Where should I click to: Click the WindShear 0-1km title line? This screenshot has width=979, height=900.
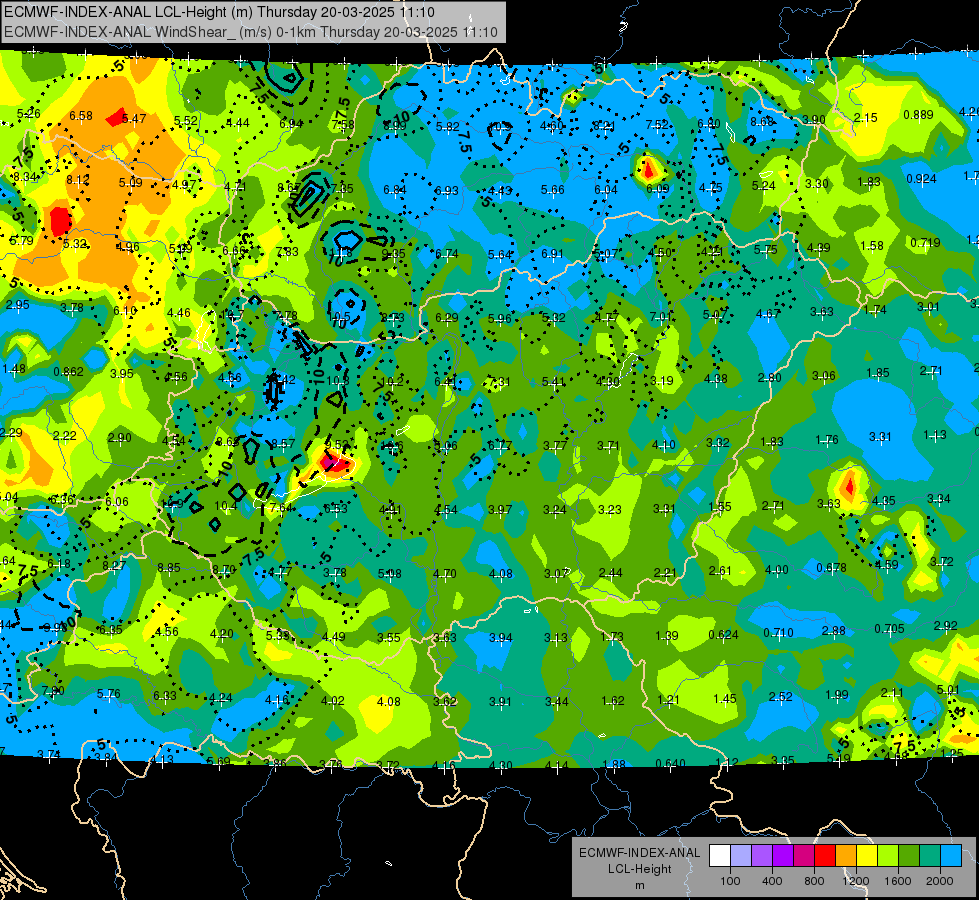[250, 32]
